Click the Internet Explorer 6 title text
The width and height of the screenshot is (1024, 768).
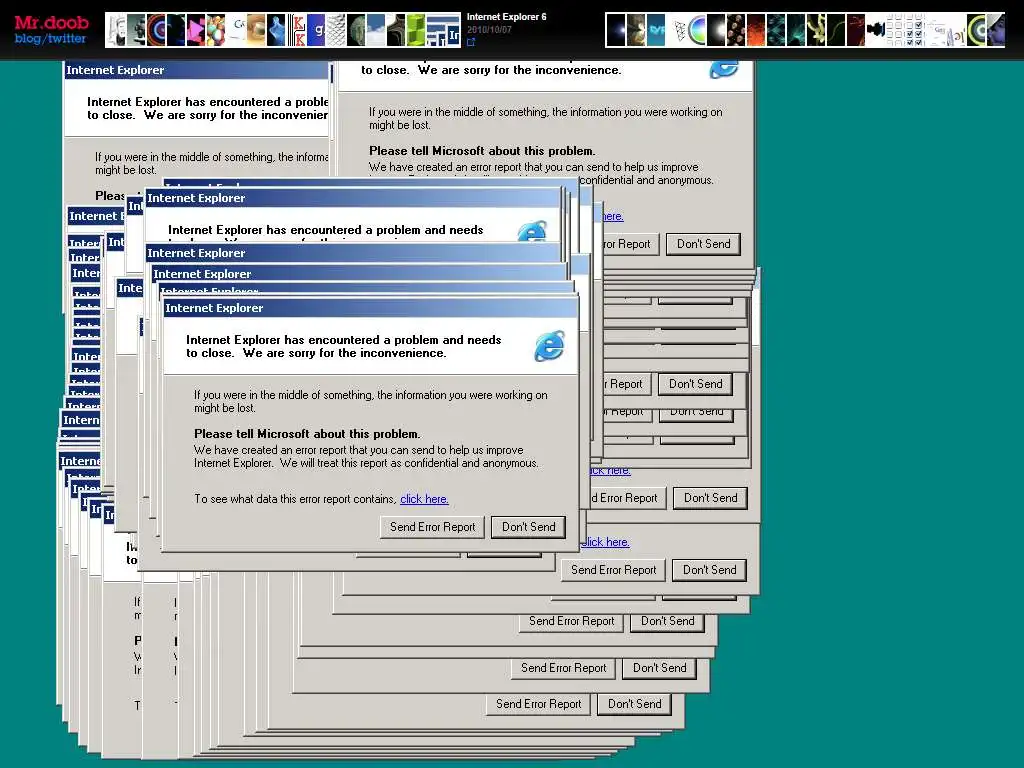pos(506,17)
